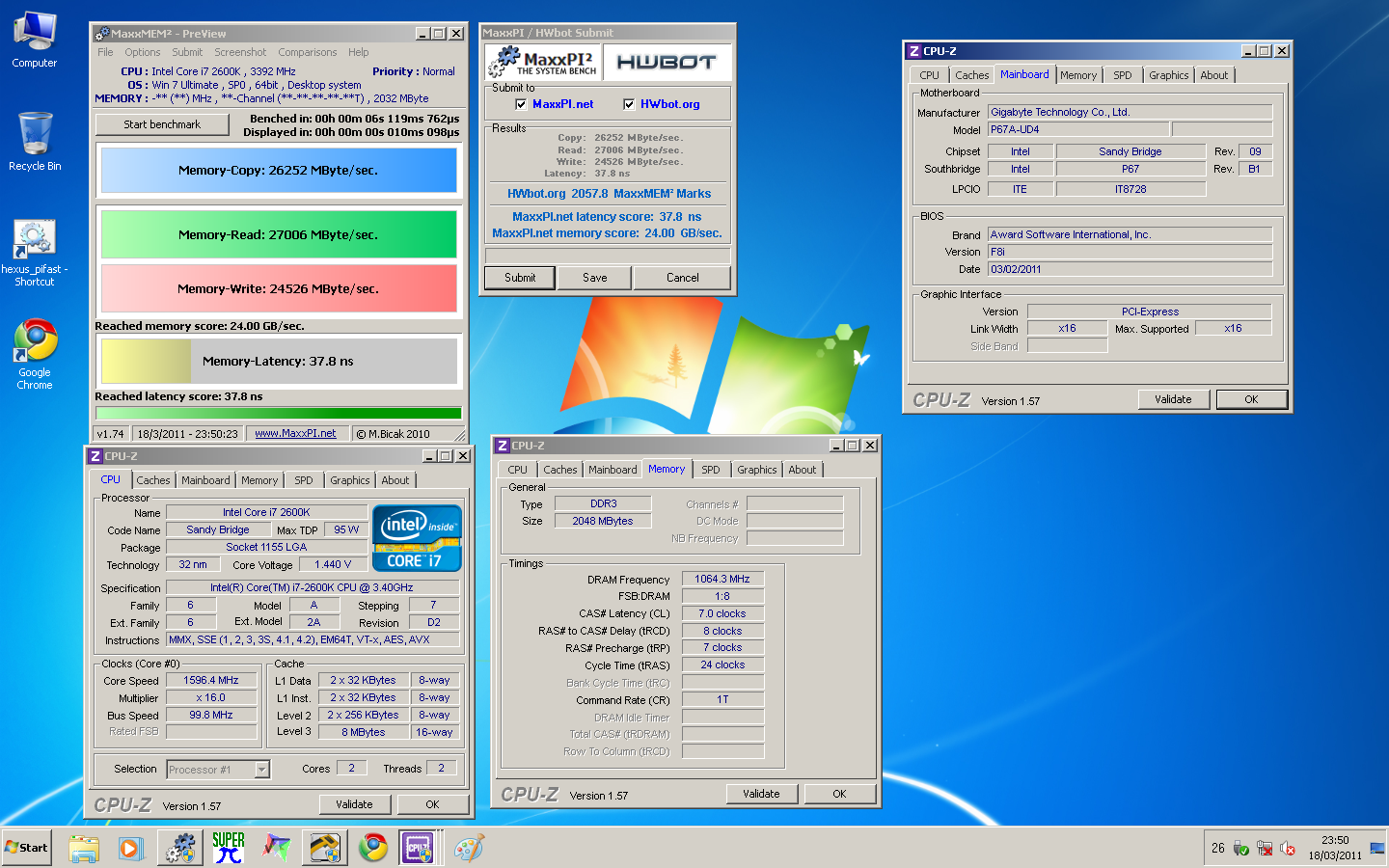Viewport: 1389px width, 868px height.
Task: Open the www.MaxxPI.net link
Action: (295, 434)
